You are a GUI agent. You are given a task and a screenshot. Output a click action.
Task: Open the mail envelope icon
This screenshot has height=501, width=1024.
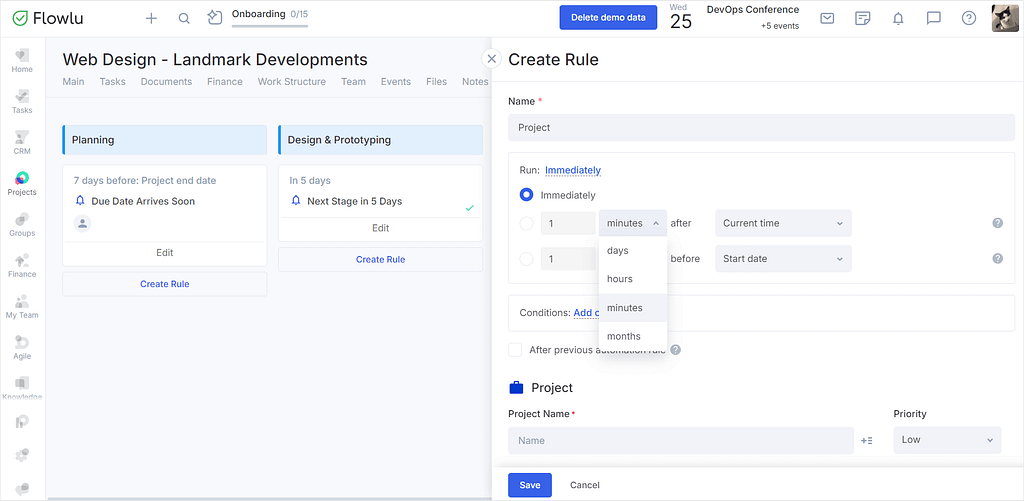click(x=827, y=18)
